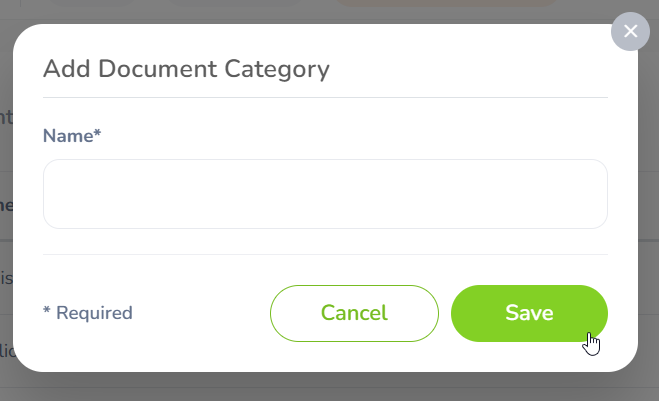659x401 pixels.
Task: Cancel adding the document category
Action: (354, 313)
